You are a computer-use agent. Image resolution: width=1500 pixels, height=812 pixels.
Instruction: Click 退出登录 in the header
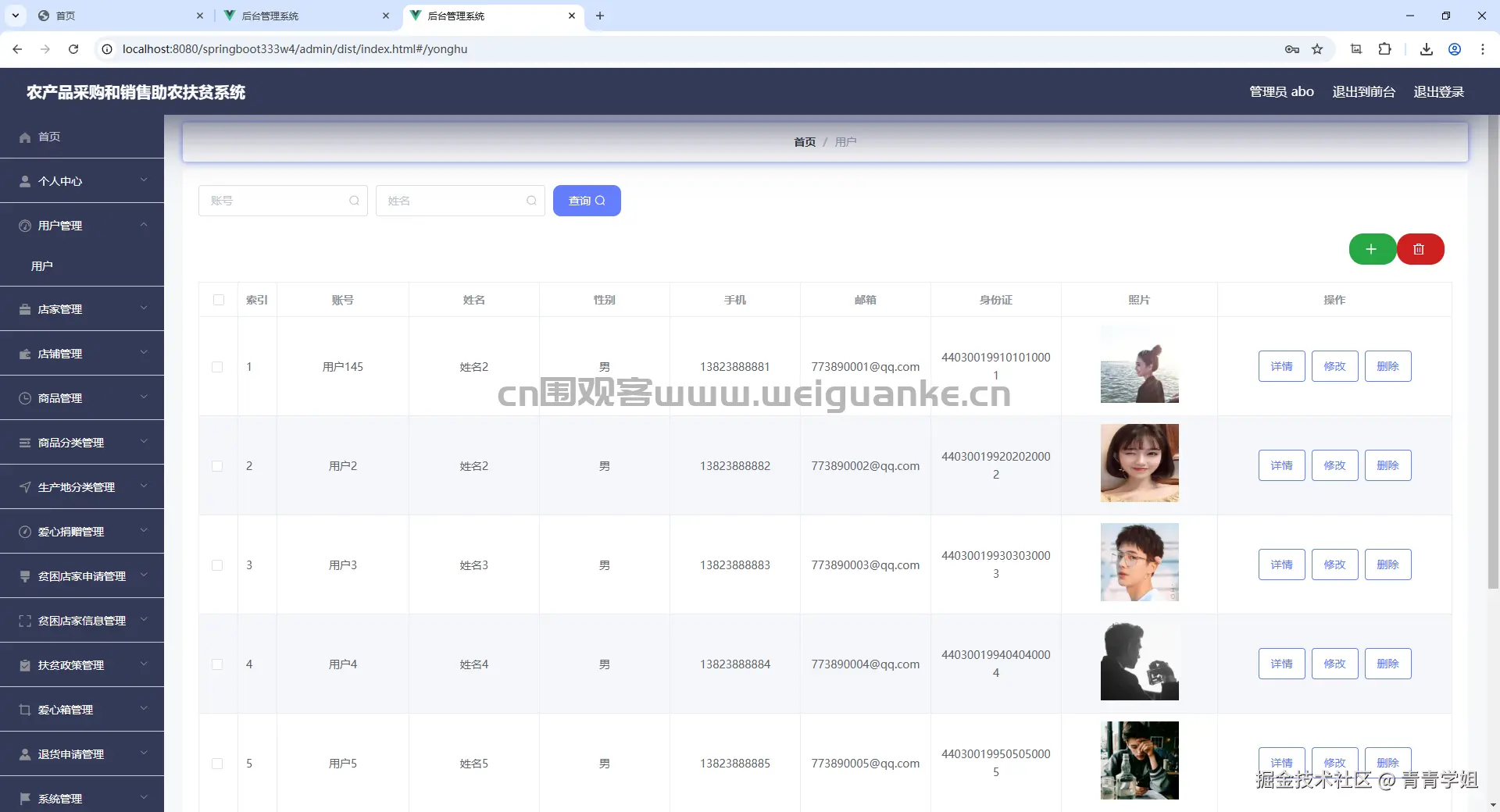(1438, 92)
